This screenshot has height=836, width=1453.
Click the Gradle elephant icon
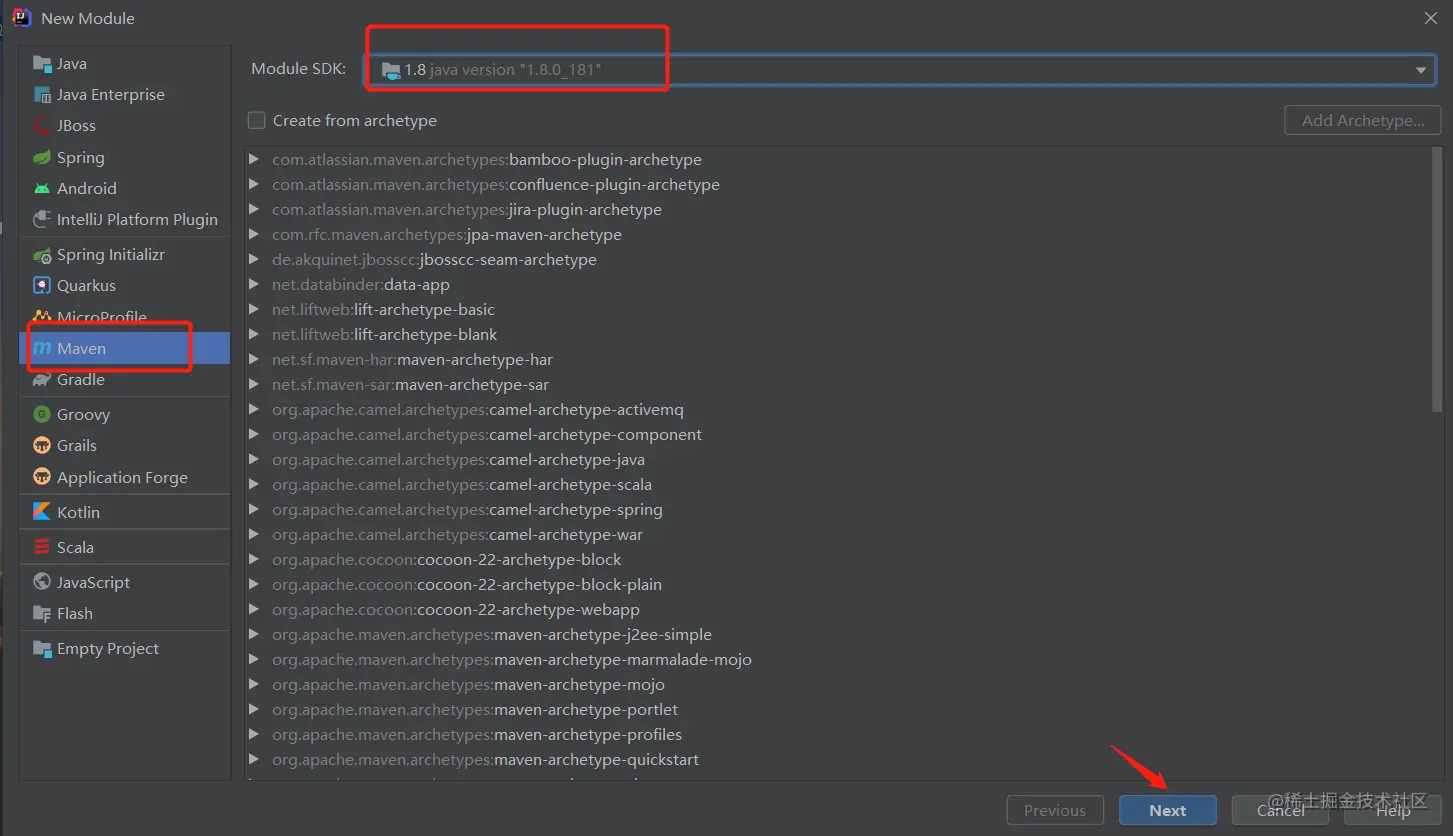pyautogui.click(x=42, y=380)
